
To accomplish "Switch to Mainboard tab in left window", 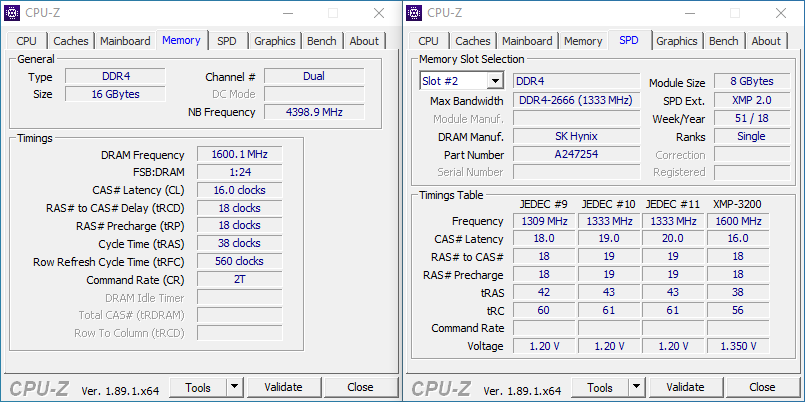I will (125, 41).
